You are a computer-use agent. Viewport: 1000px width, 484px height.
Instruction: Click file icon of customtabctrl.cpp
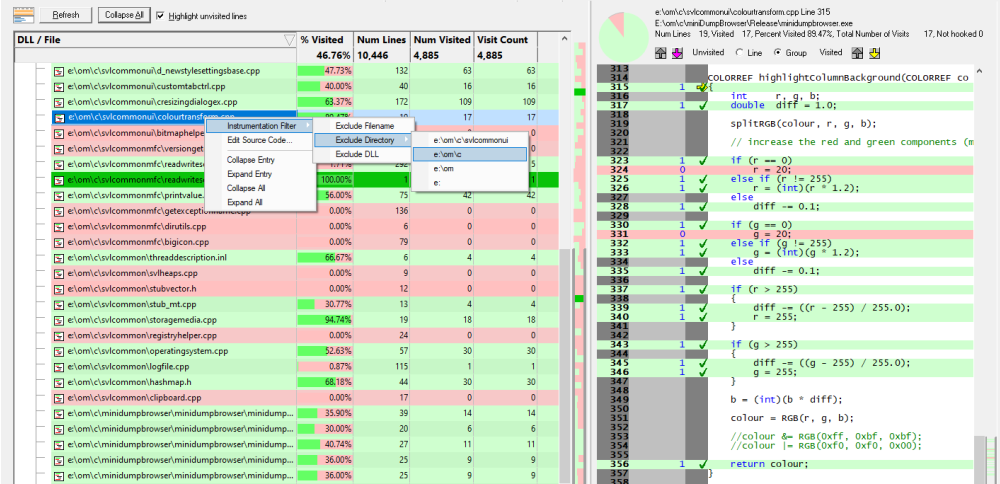[59, 86]
